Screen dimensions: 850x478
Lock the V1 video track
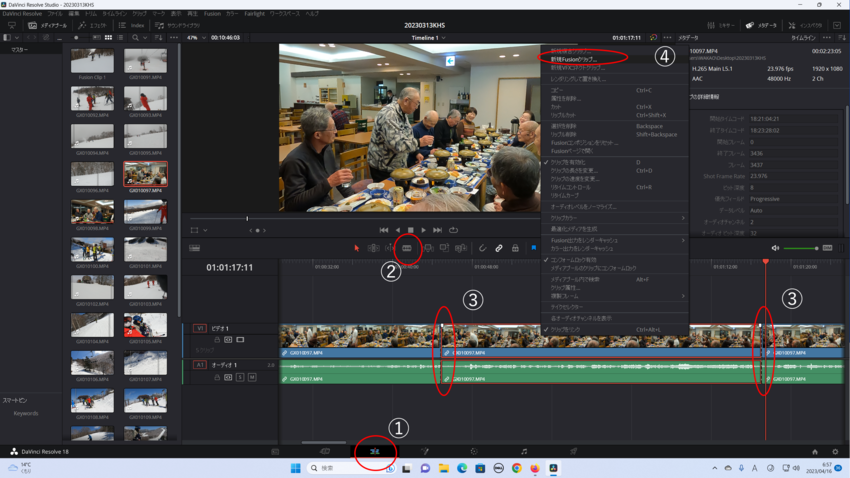(217, 340)
